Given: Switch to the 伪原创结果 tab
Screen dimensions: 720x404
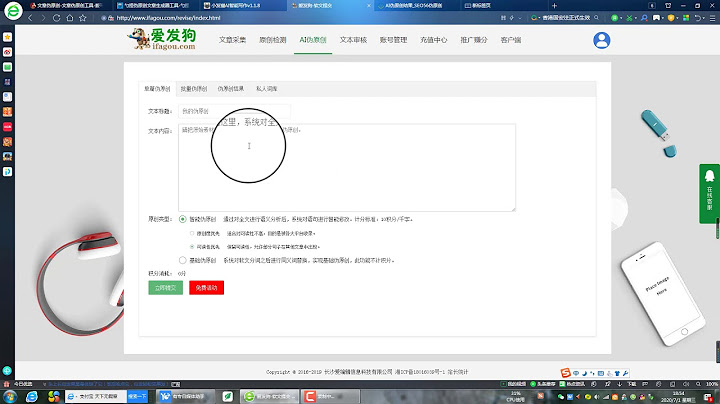Looking at the screenshot, I should 231,89.
